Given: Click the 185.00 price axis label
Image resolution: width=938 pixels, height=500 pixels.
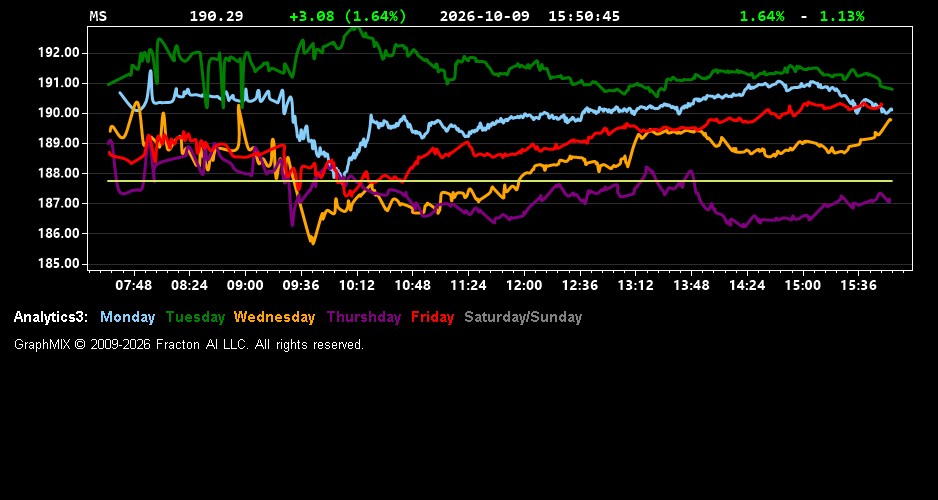Looking at the screenshot, I should pos(59,264).
